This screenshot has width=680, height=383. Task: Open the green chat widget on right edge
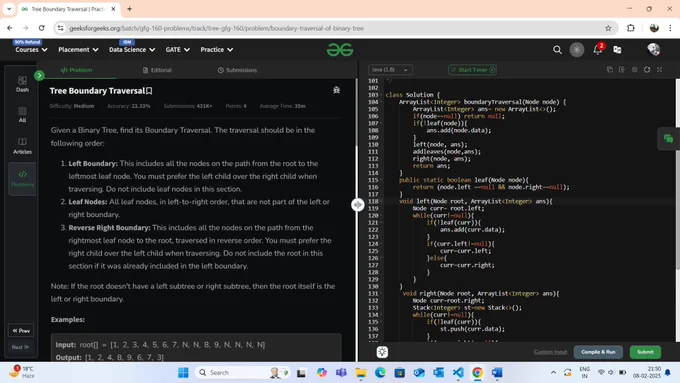click(668, 139)
